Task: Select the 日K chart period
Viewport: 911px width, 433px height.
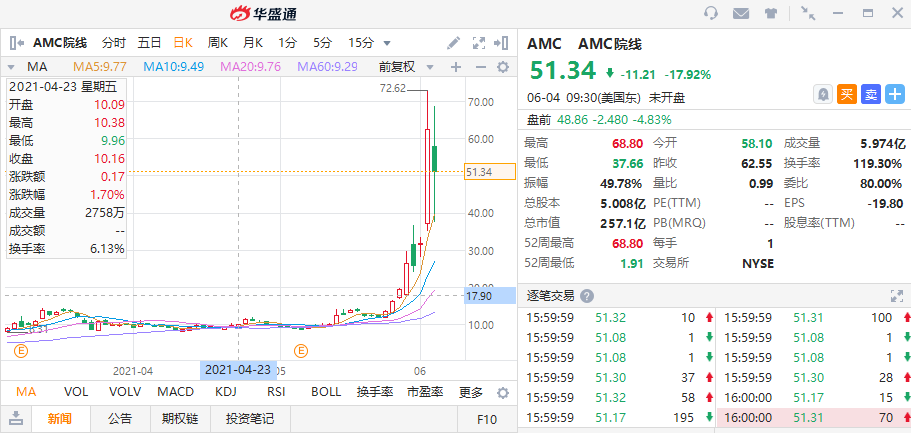Action: click(x=184, y=42)
